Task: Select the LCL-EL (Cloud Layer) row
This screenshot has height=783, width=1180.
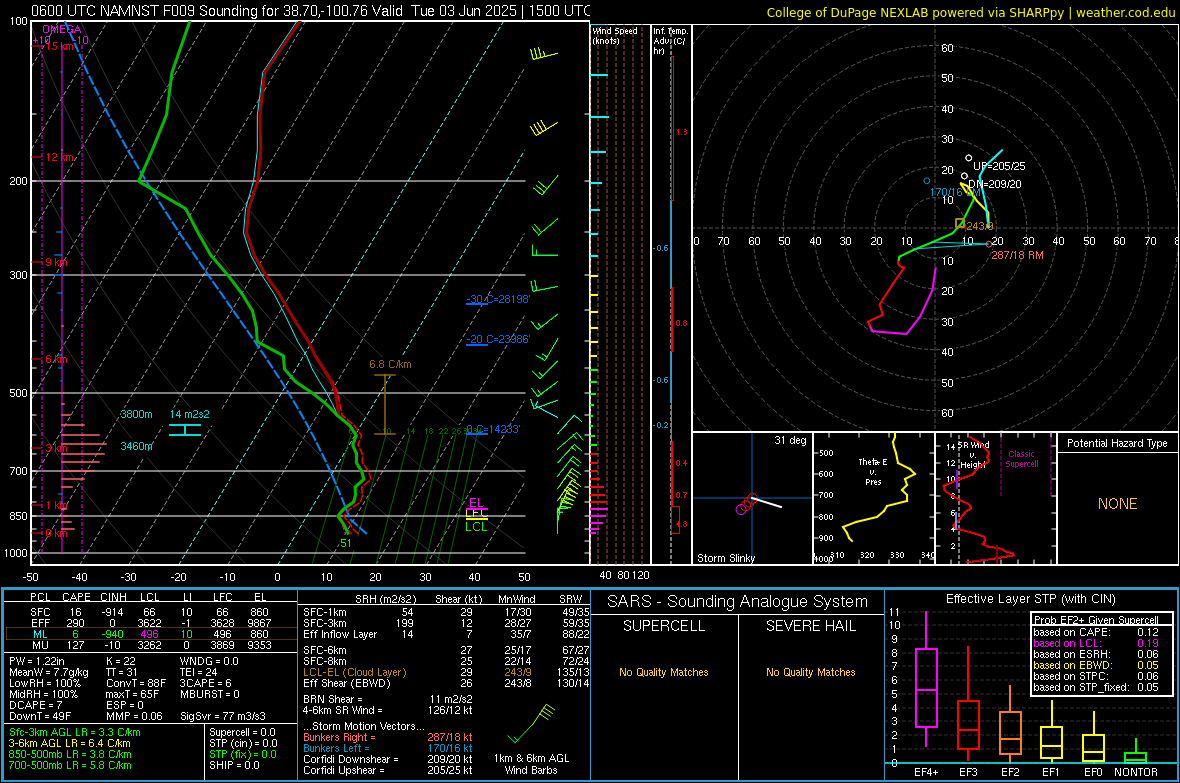Action: [x=446, y=672]
